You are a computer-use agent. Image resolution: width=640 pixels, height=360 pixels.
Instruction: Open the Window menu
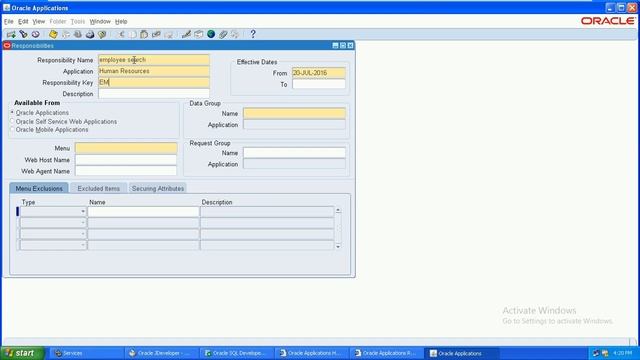100,21
